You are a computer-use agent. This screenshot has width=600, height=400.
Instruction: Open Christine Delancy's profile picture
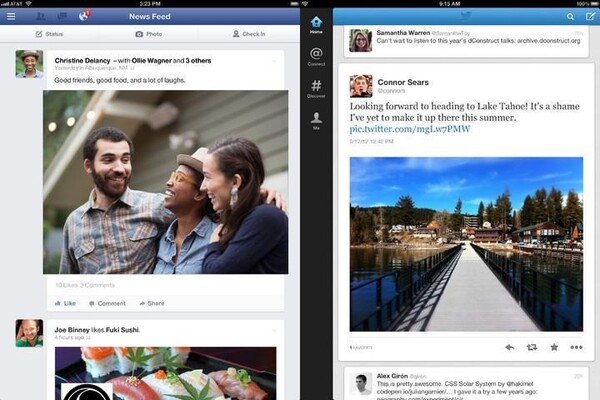click(29, 64)
